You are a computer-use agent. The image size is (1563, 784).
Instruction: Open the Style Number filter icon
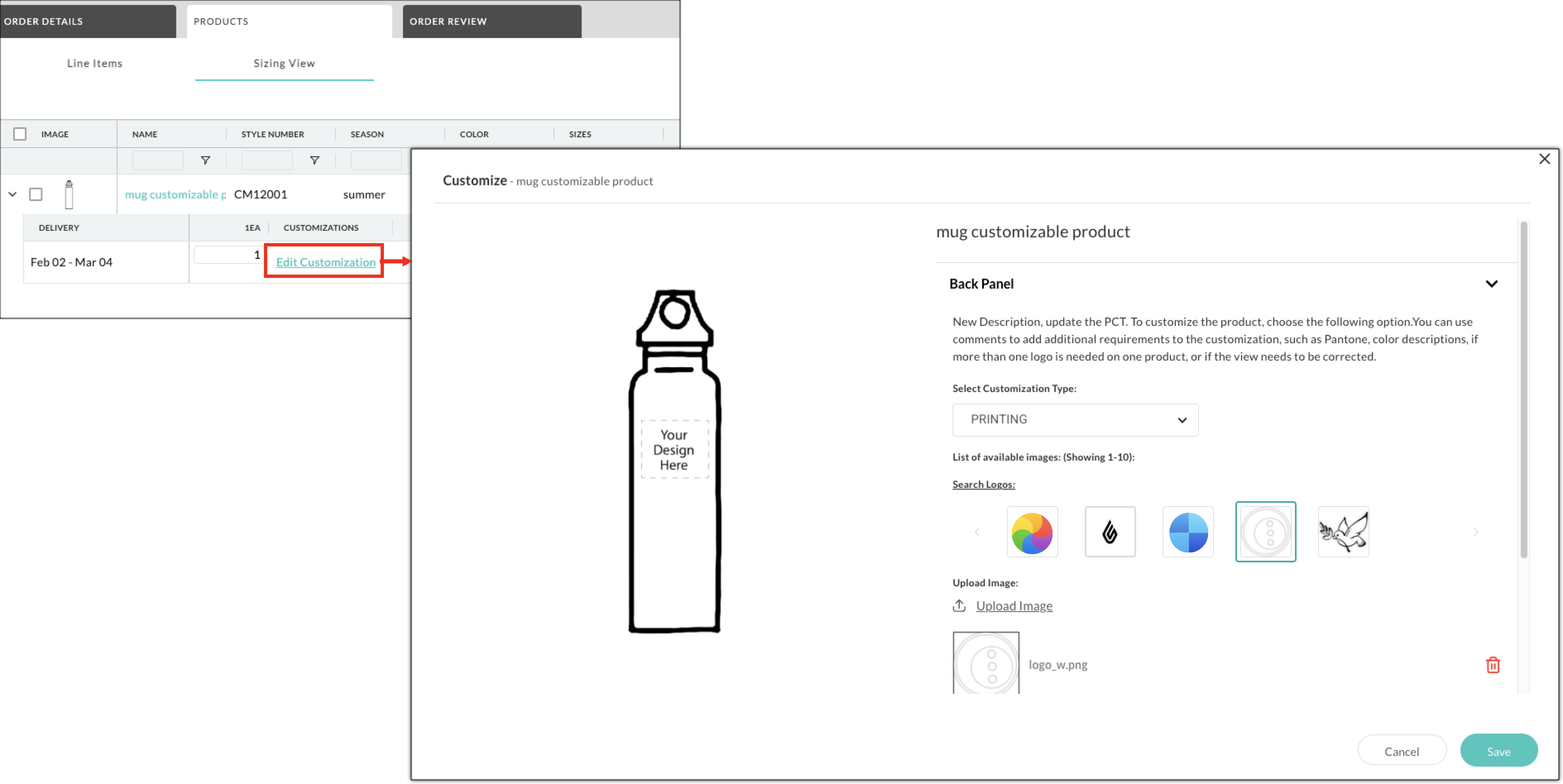(315, 160)
